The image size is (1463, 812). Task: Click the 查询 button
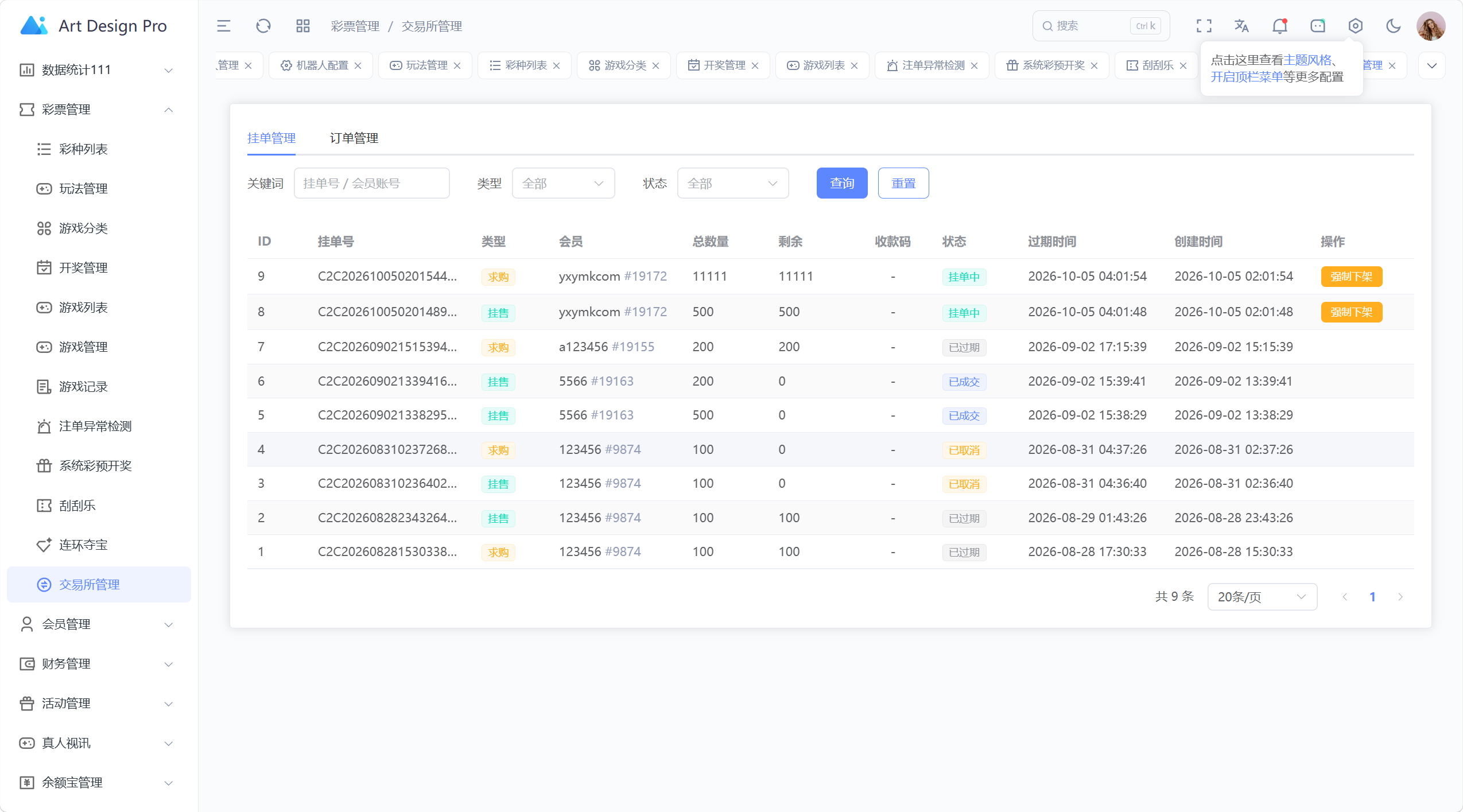tap(841, 183)
